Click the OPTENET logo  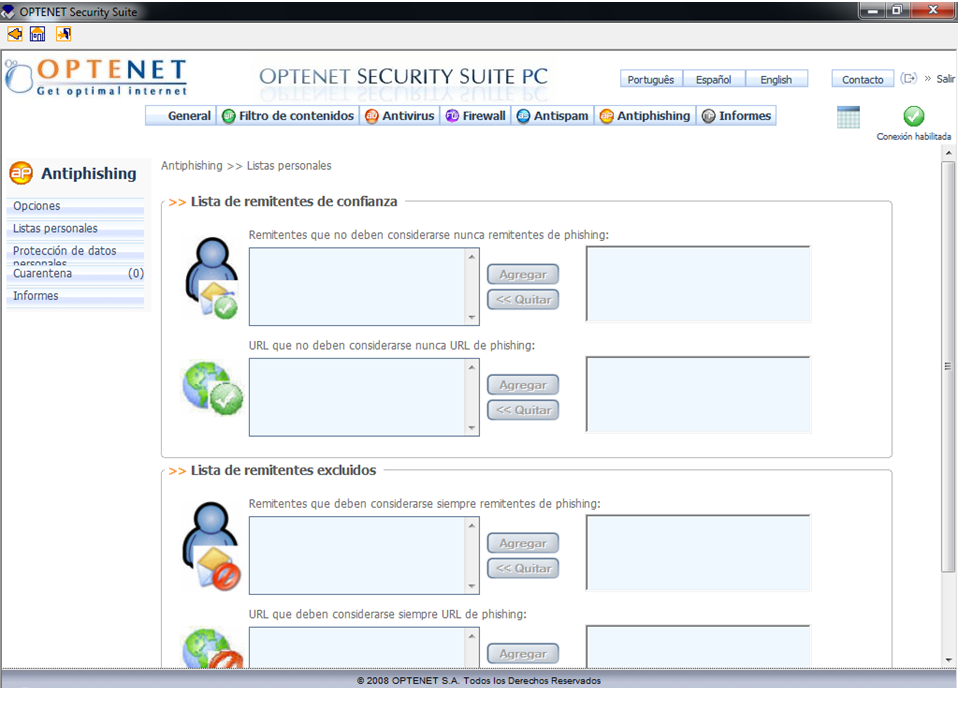97,78
